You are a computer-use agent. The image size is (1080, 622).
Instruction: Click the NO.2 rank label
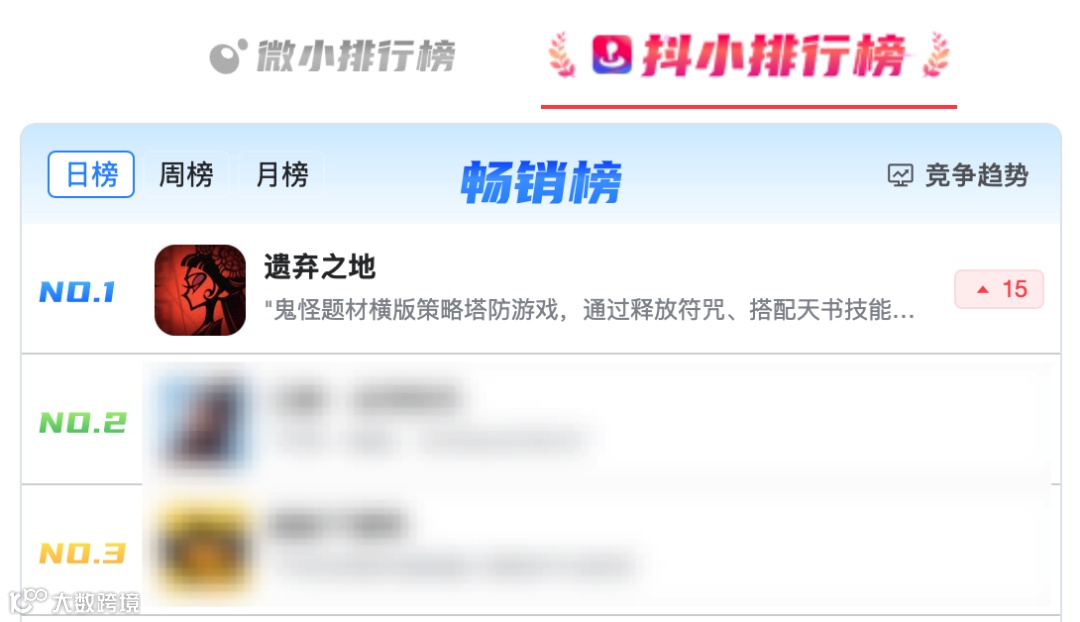[x=83, y=422]
